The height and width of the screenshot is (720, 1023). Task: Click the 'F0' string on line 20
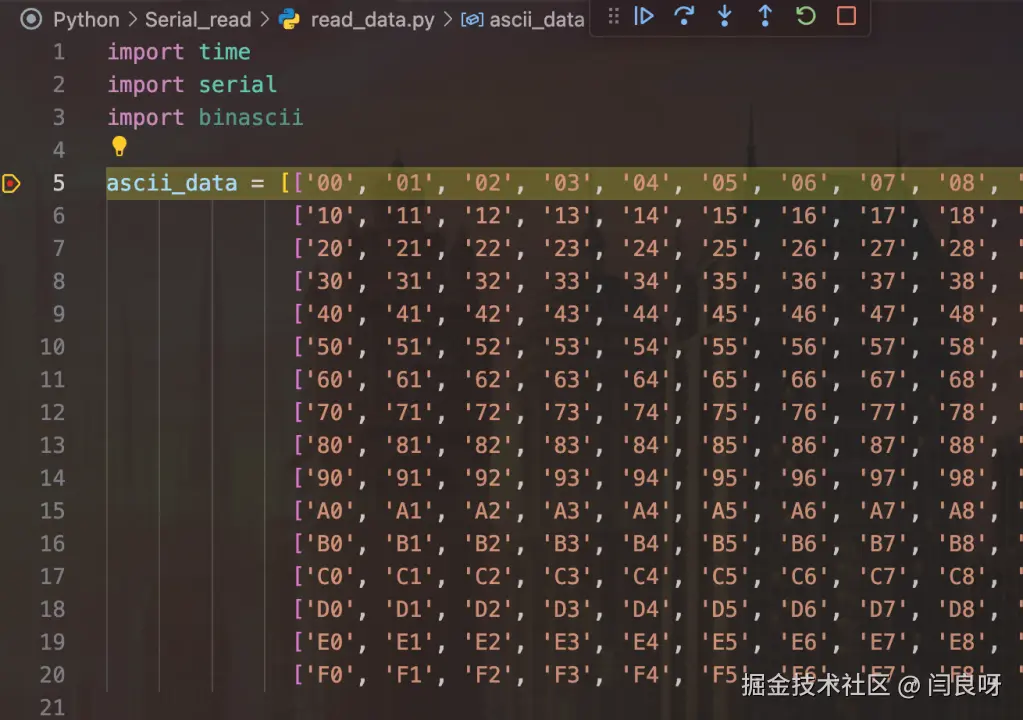click(330, 675)
